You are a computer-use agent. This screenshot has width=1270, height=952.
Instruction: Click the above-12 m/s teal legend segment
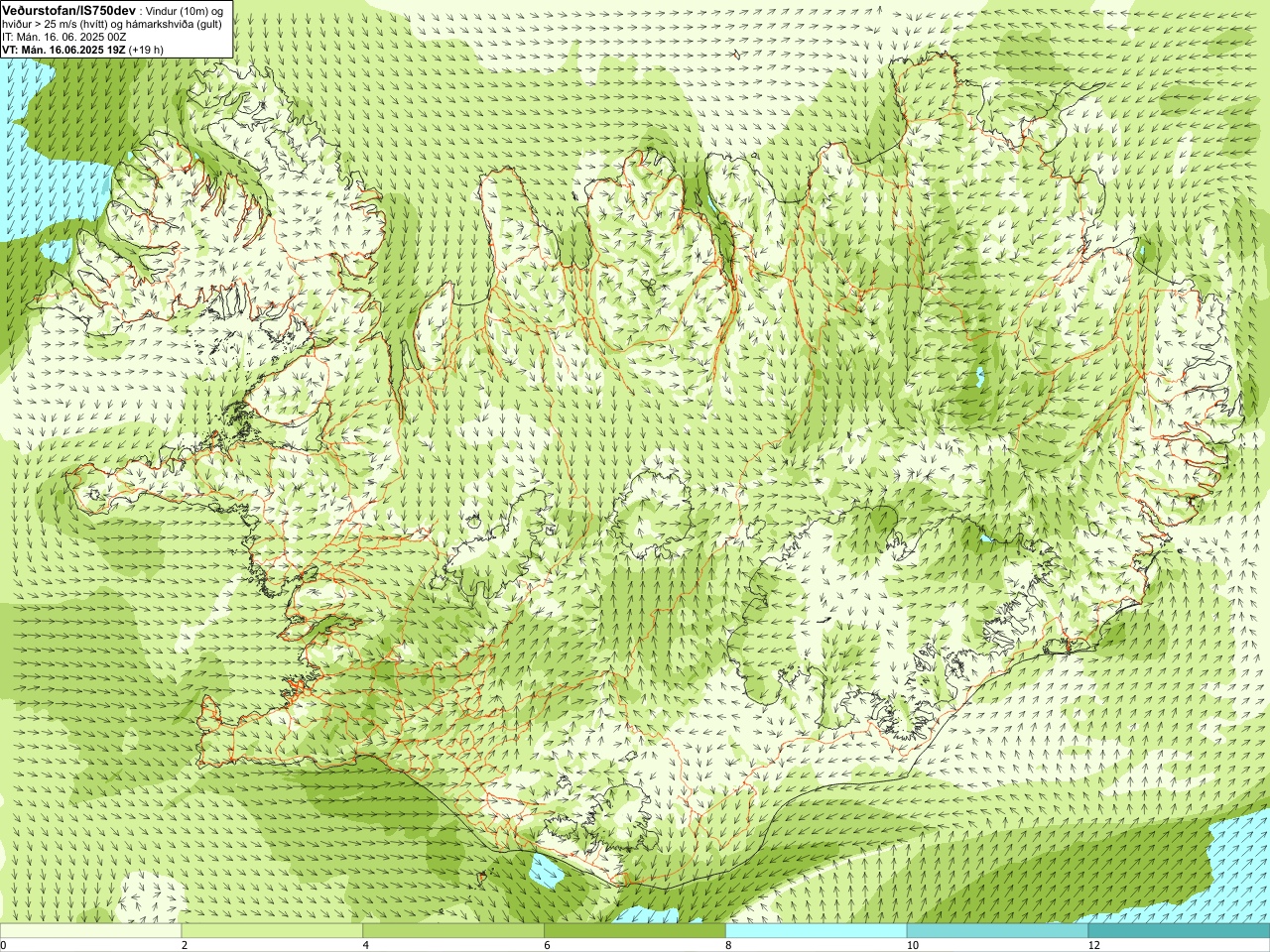click(1179, 931)
